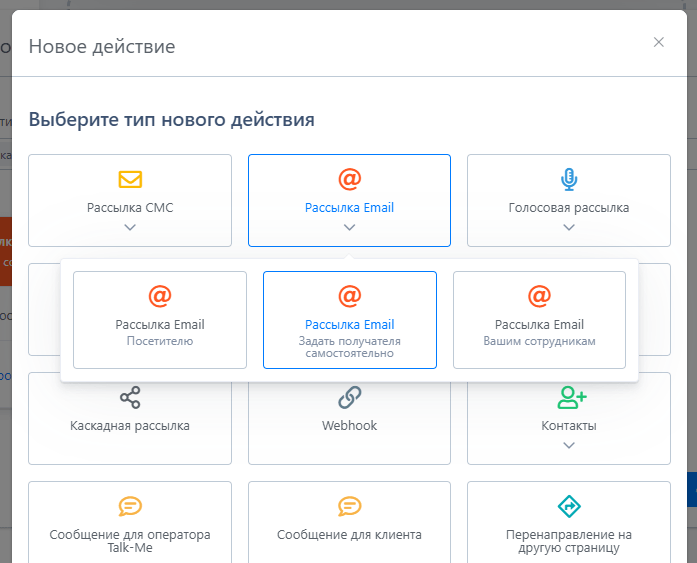The image size is (697, 563).
Task: Click the @ icon above Вашим сотрудникам
Action: (x=539, y=296)
